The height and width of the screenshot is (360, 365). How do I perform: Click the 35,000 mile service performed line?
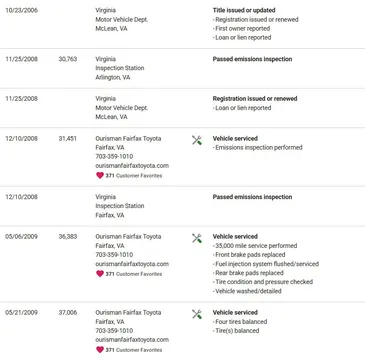tap(255, 246)
